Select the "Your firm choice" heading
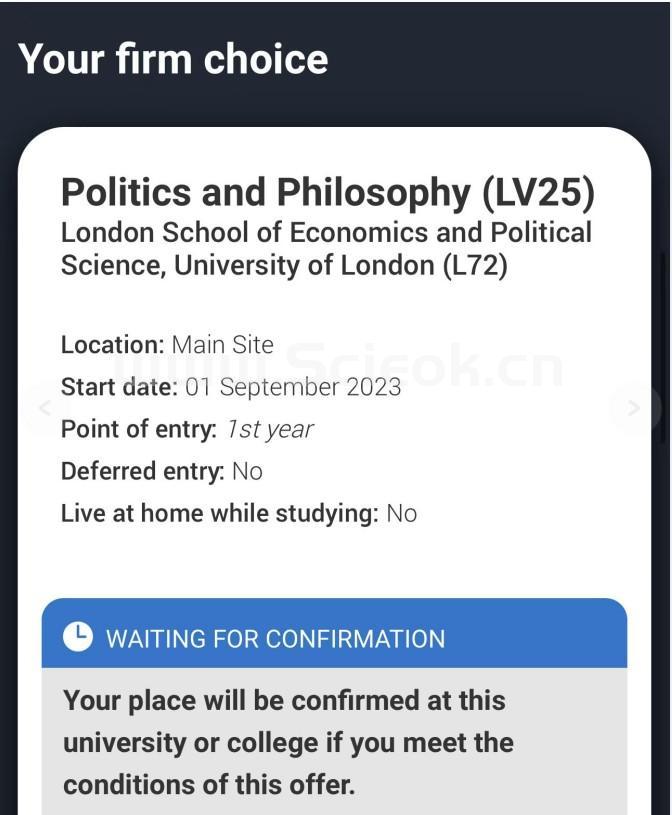 tap(173, 58)
